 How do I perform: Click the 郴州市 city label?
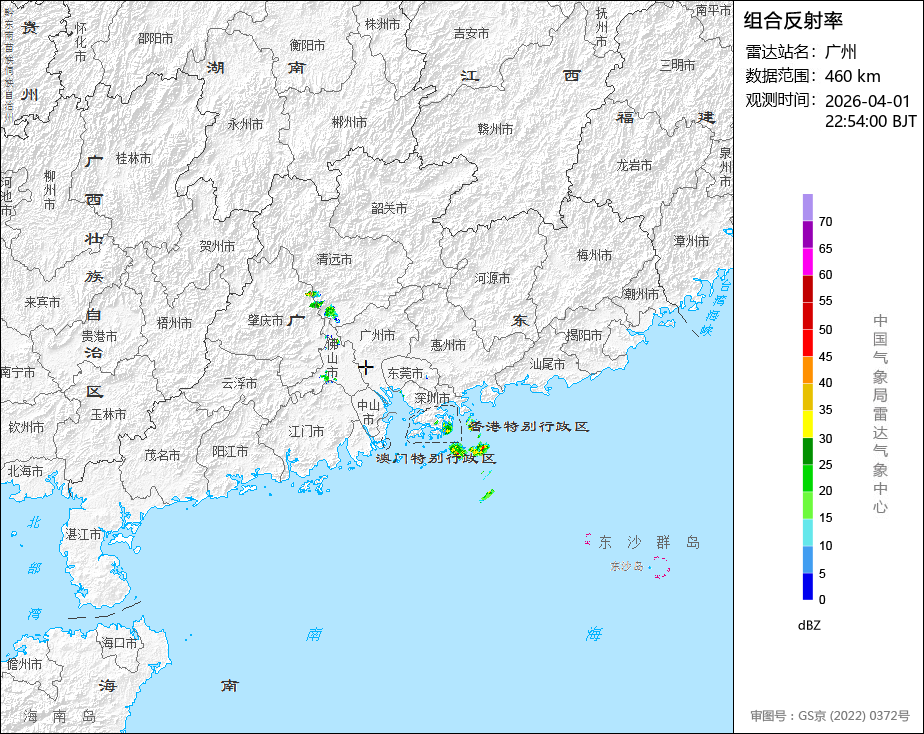(x=349, y=122)
